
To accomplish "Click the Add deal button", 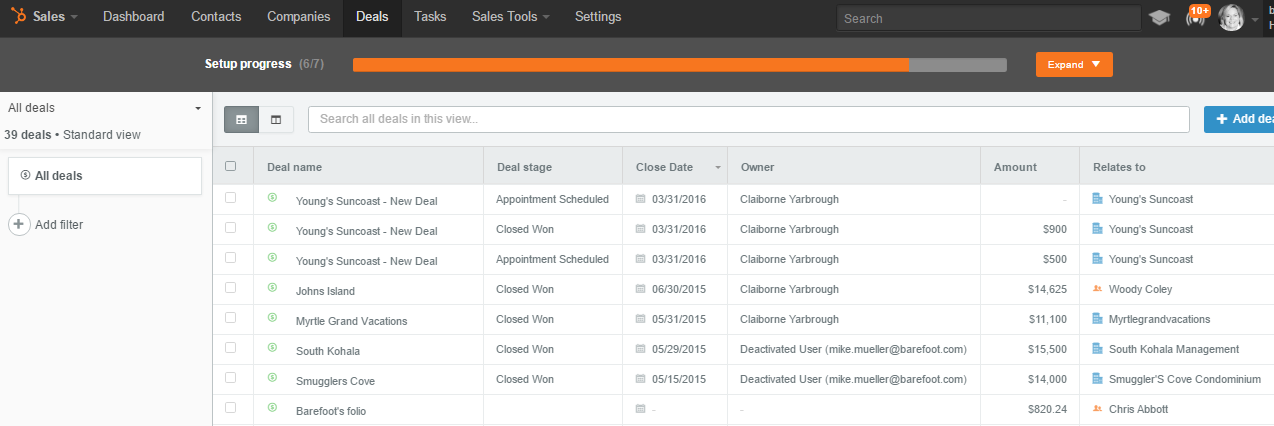I will [x=1239, y=119].
